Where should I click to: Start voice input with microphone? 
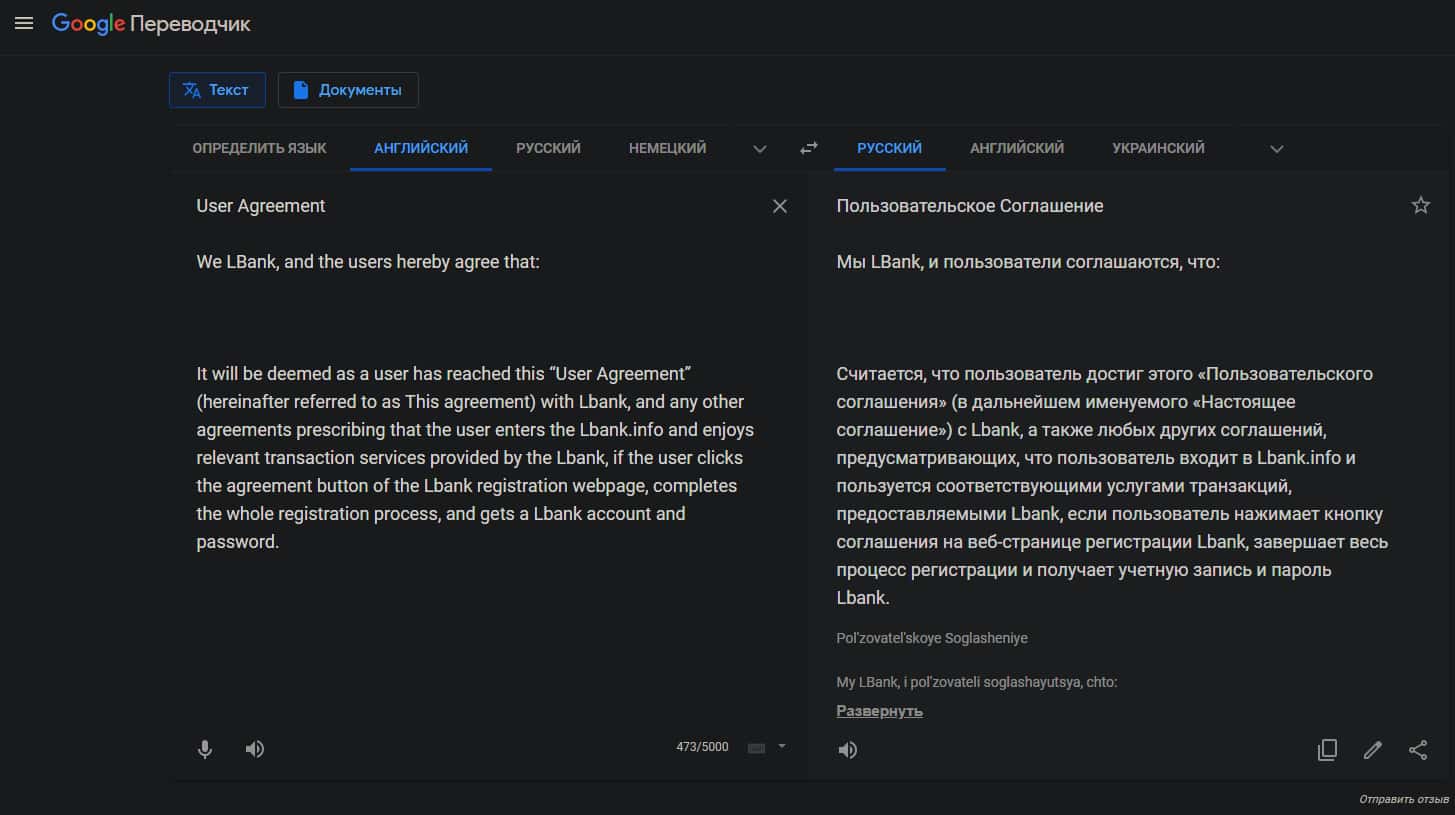(x=205, y=749)
